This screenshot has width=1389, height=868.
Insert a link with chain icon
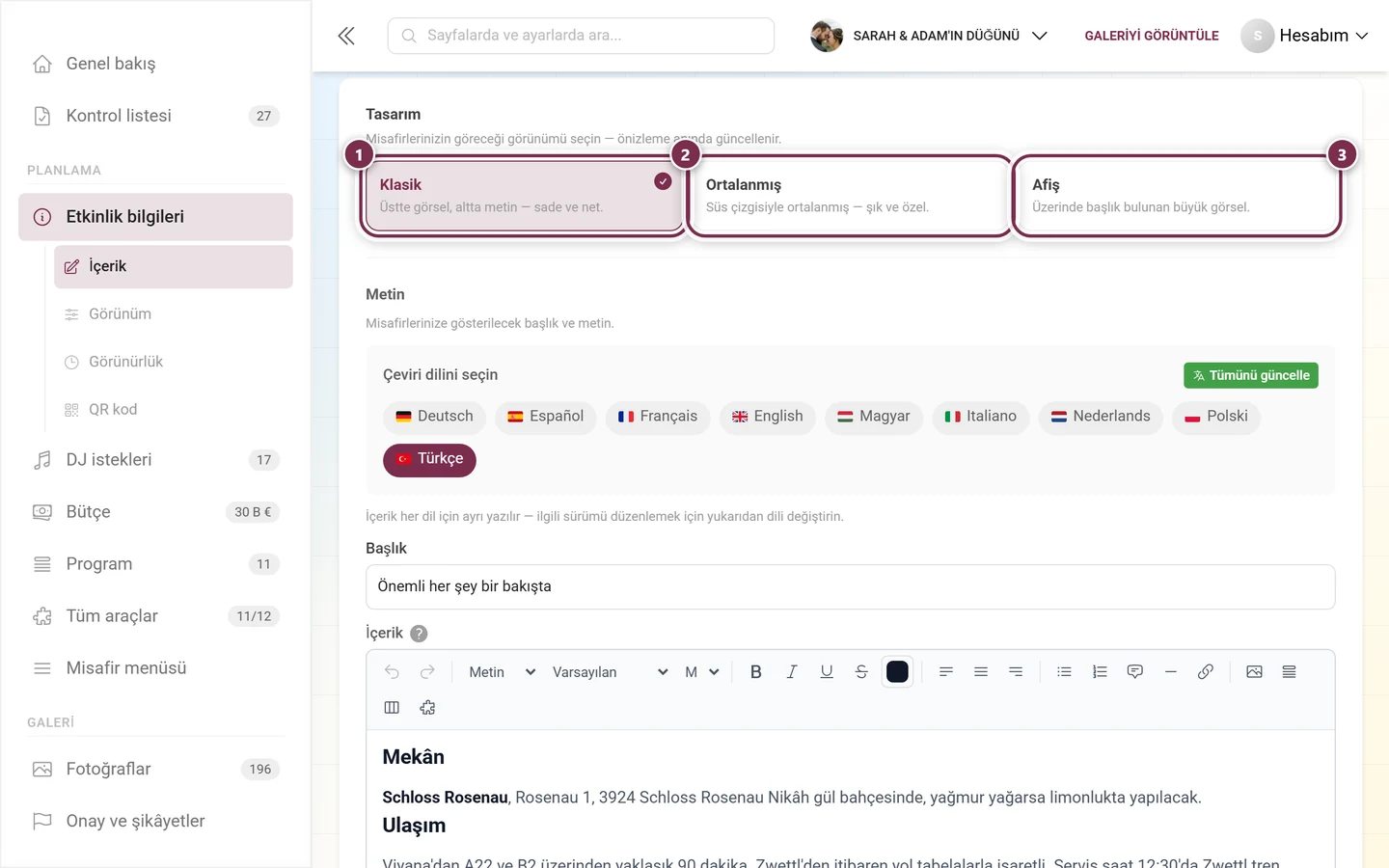click(1206, 672)
